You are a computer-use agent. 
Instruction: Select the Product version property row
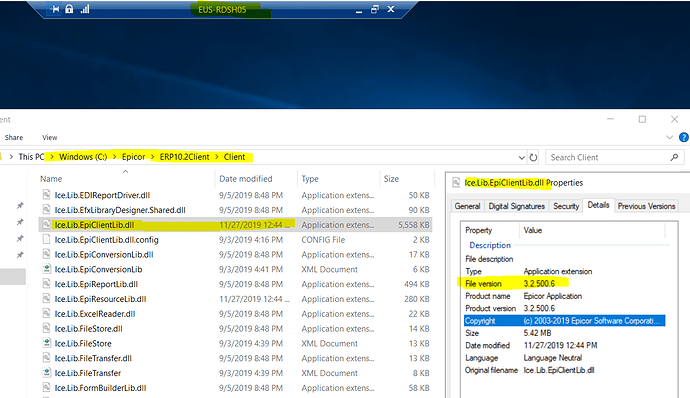coord(565,308)
